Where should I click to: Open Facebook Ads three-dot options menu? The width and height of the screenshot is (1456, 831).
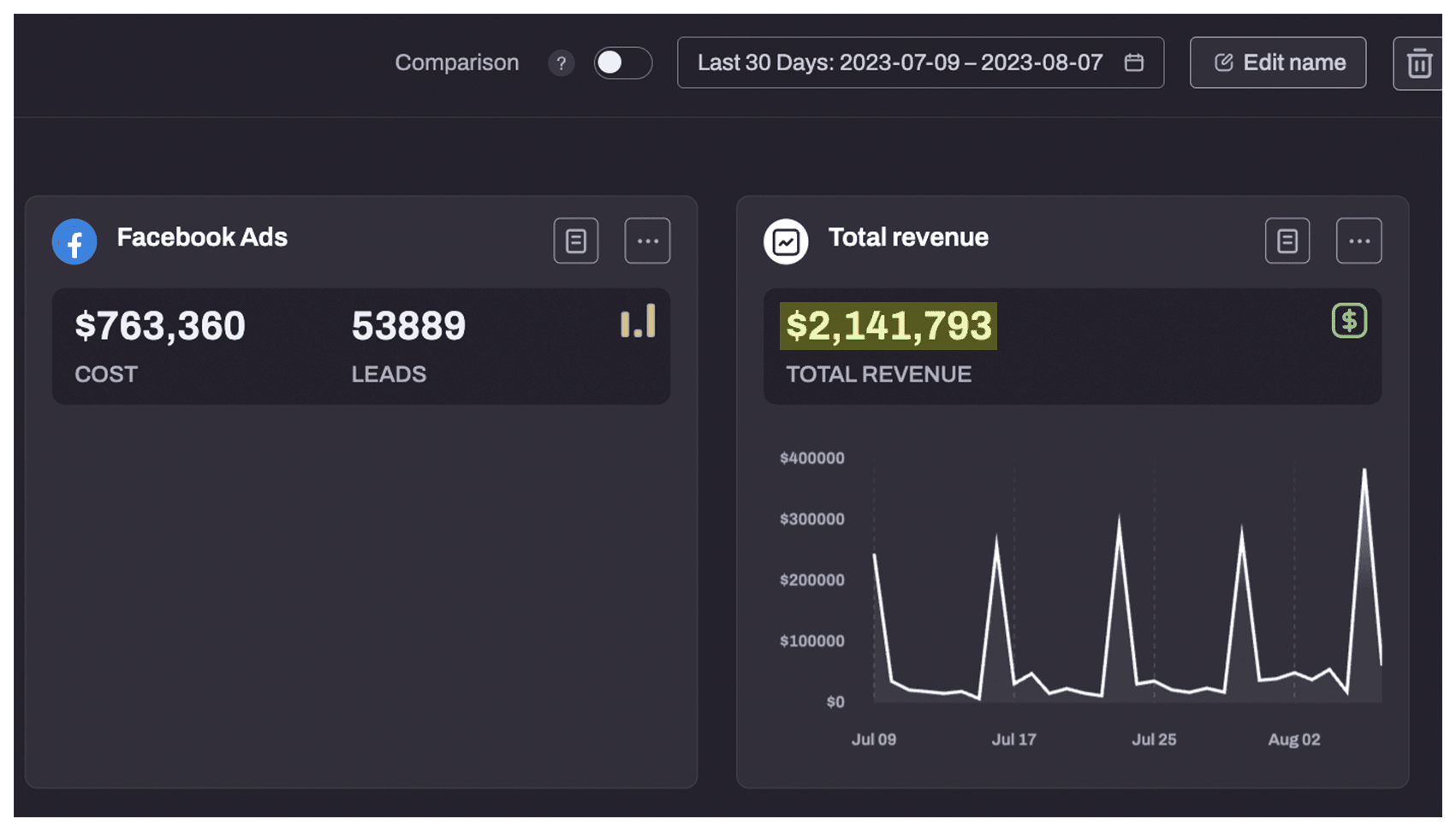coord(647,241)
